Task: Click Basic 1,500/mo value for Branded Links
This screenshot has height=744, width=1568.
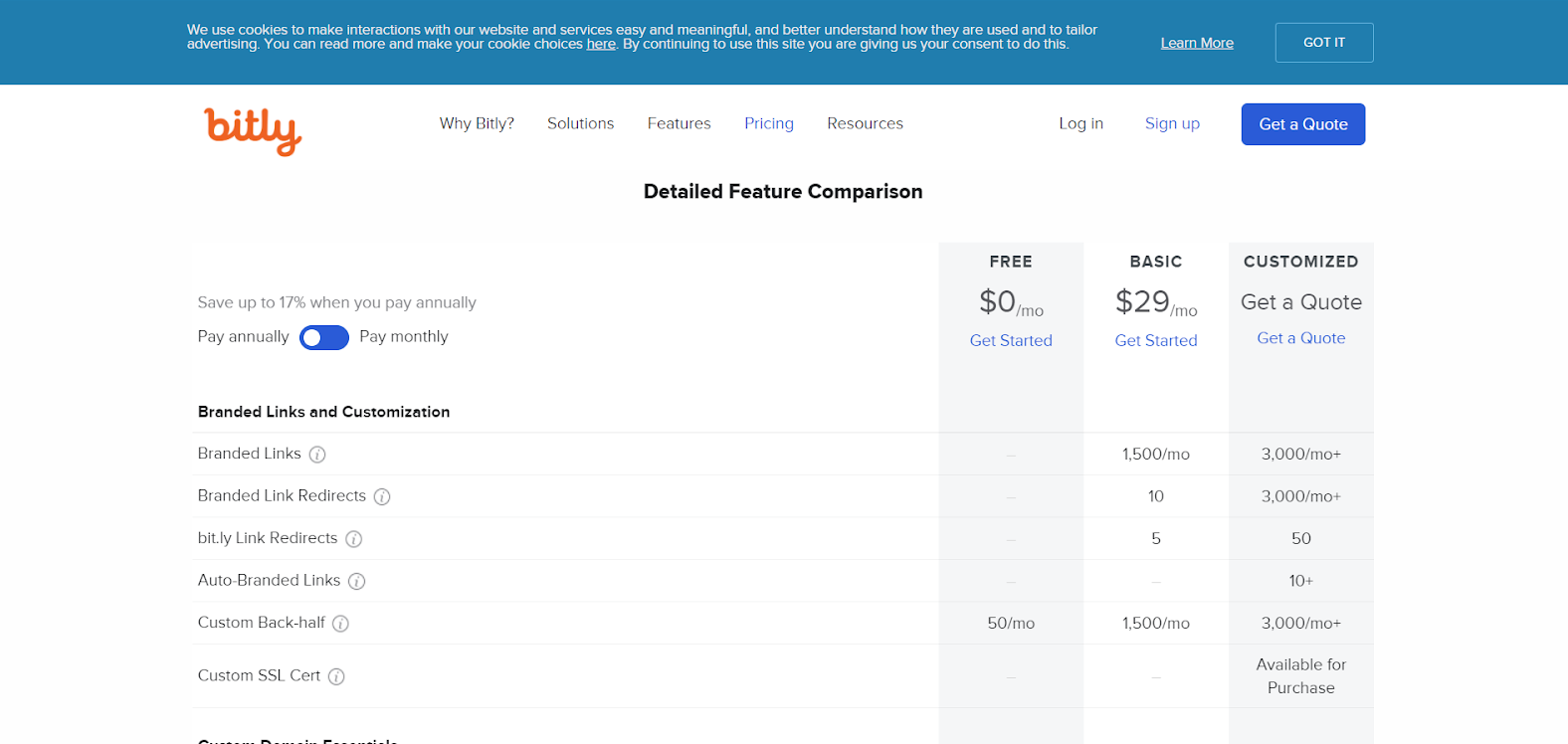Action: [x=1156, y=455]
